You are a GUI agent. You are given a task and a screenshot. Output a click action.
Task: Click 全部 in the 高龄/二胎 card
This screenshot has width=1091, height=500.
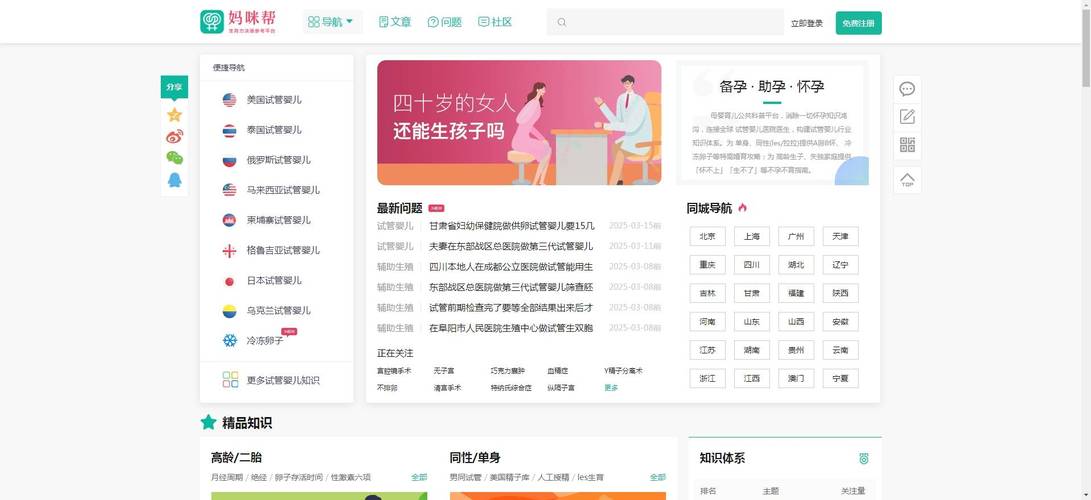[x=419, y=477]
